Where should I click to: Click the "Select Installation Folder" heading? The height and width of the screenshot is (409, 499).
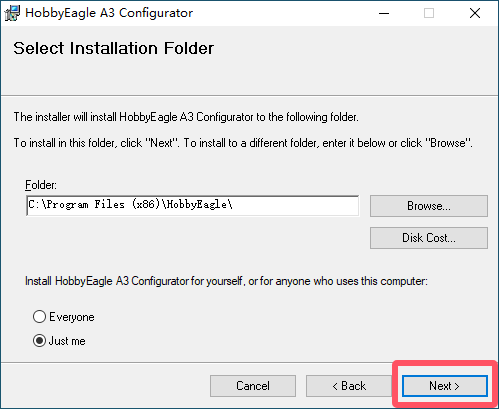point(114,48)
